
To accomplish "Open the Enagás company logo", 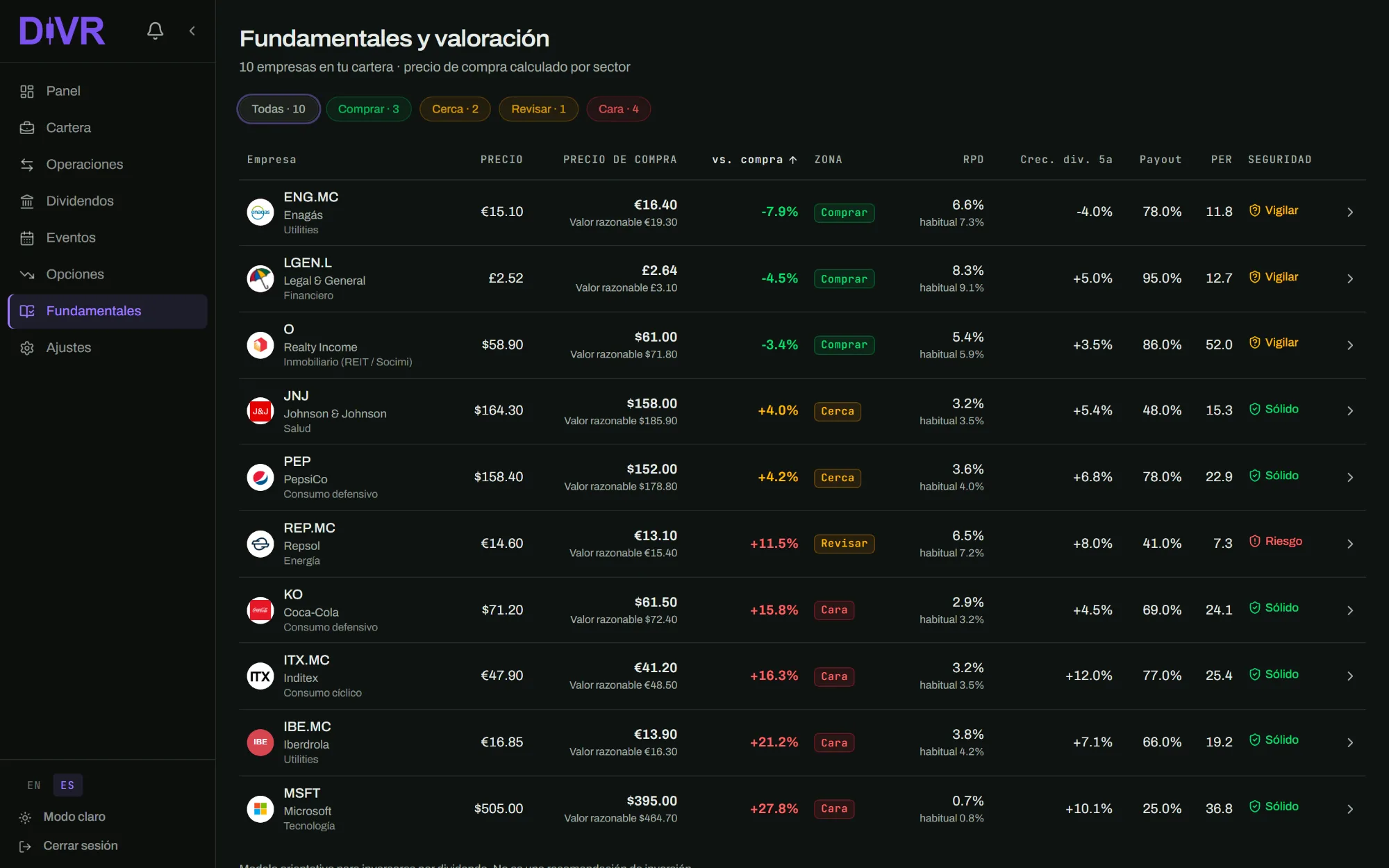I will [260, 212].
